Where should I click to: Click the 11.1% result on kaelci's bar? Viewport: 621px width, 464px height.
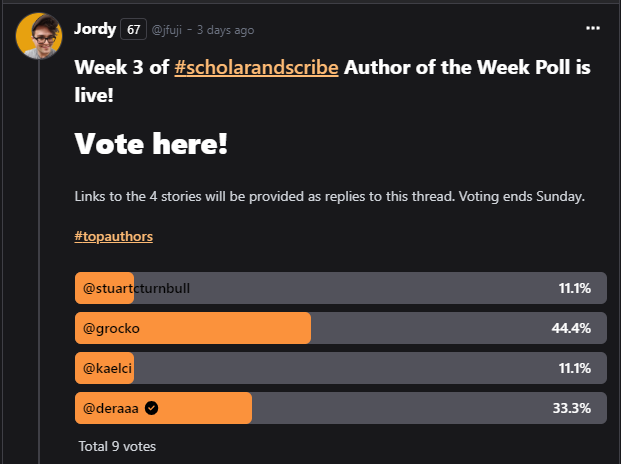point(575,368)
